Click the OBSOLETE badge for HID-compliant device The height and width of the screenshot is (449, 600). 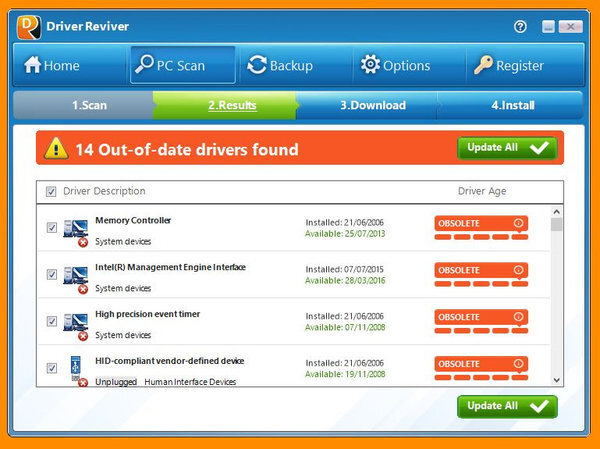481,364
